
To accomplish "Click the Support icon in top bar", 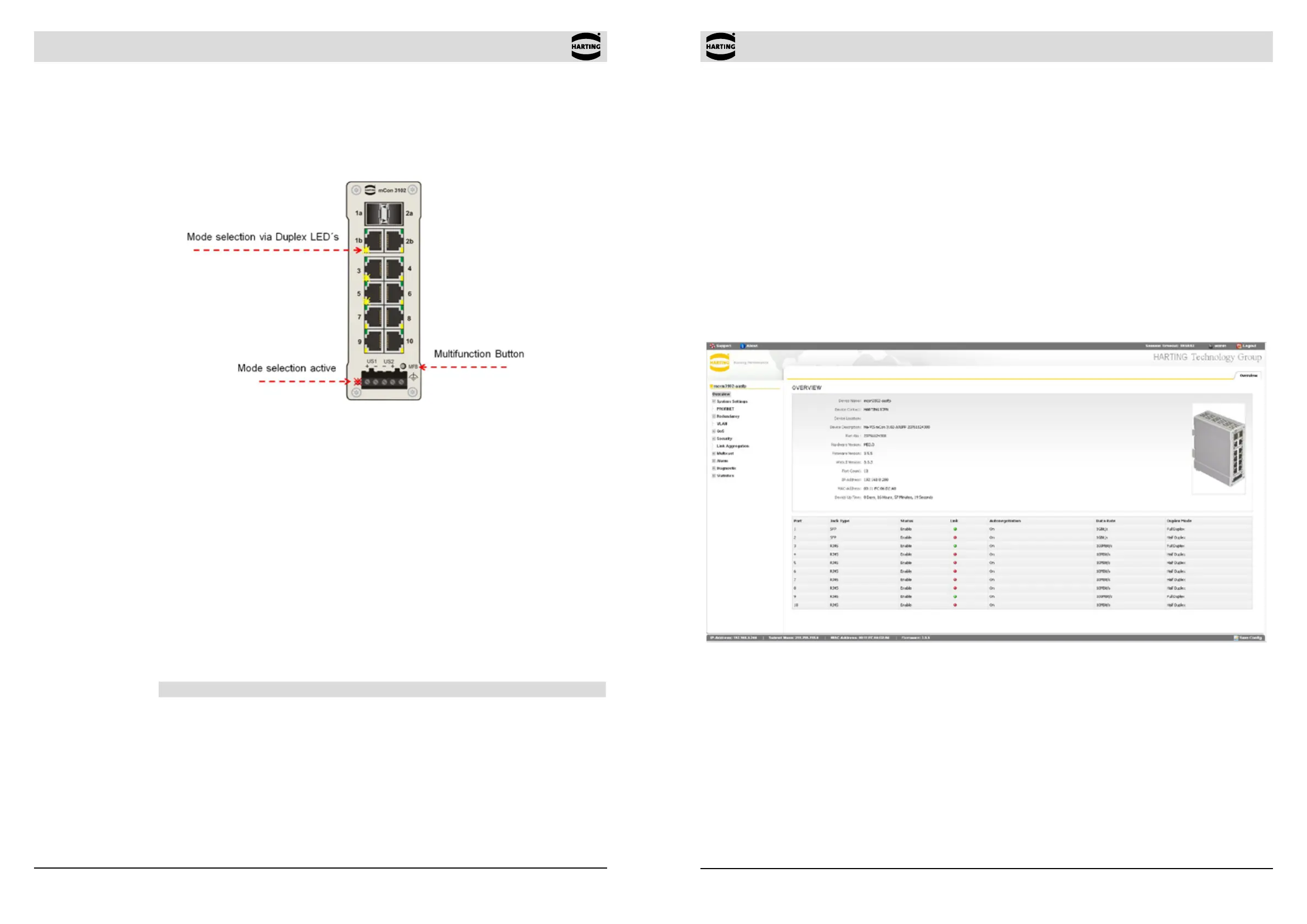I will pyautogui.click(x=712, y=346).
